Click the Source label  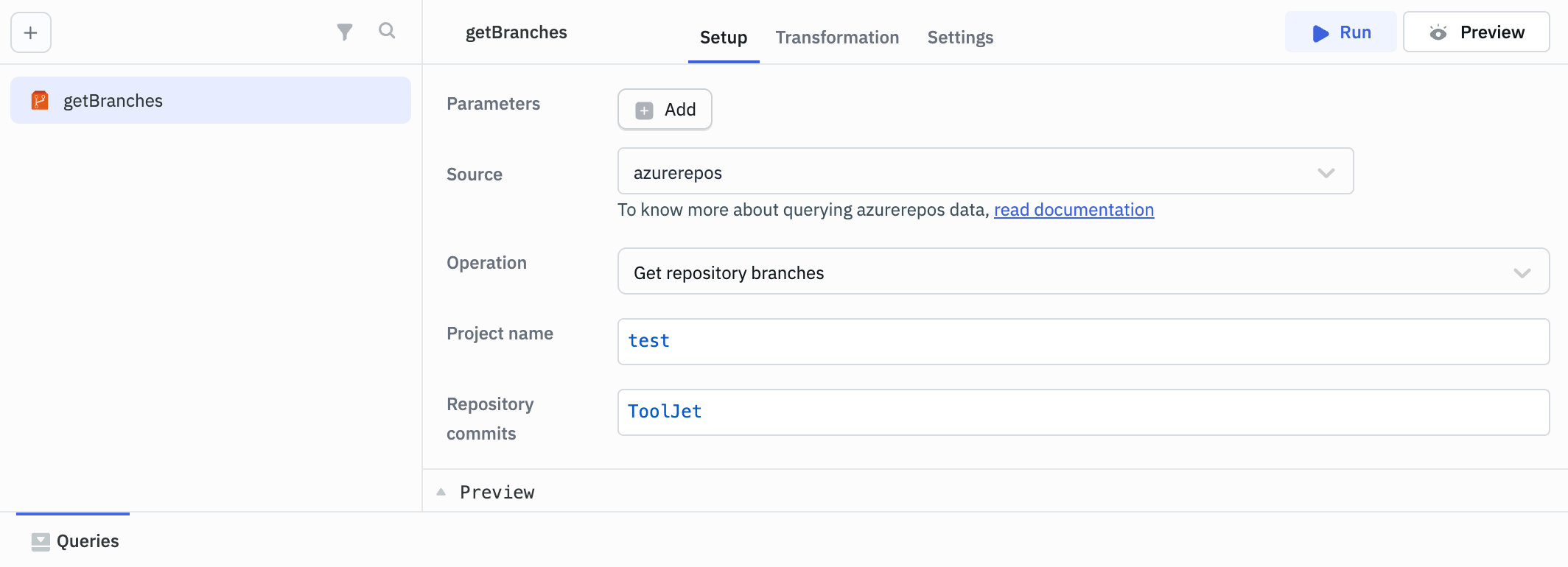coord(475,175)
